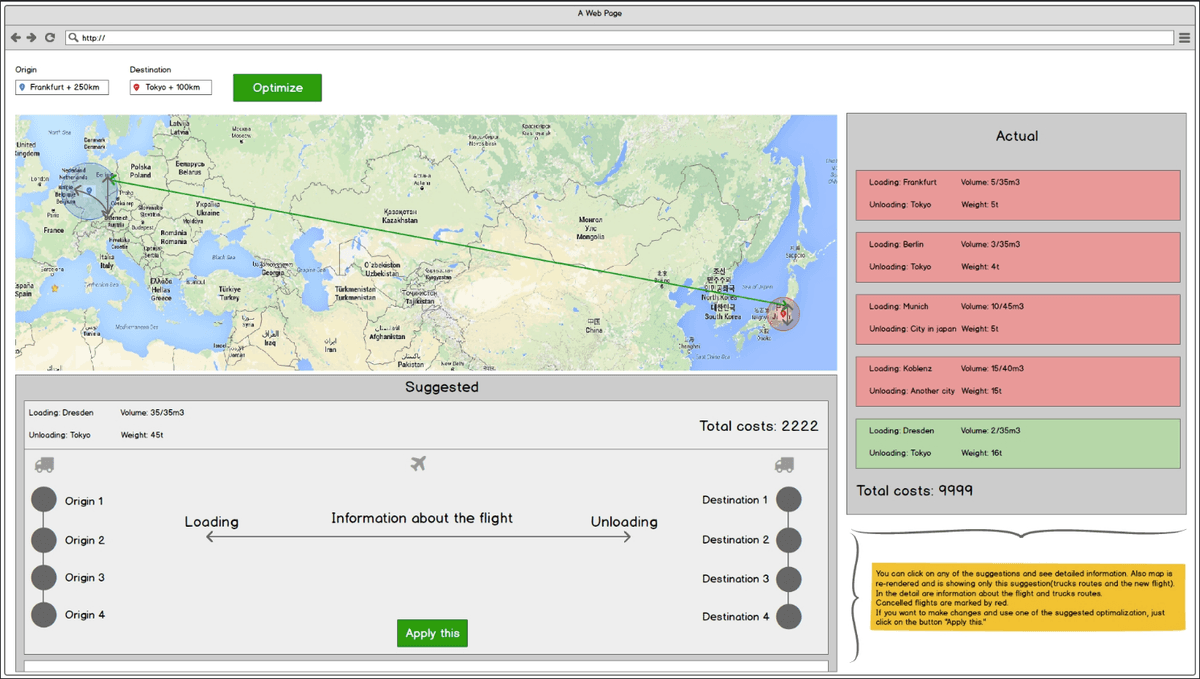Click the airplane icon in Suggested panel
The image size is (1200, 679).
418,464
